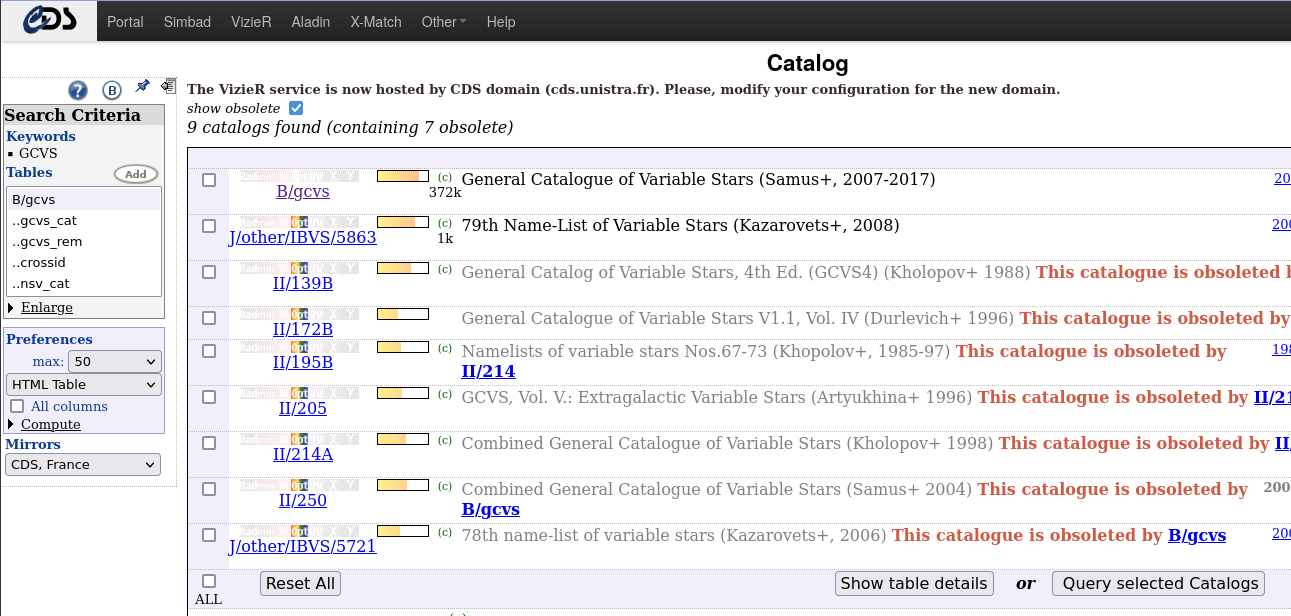Open the HTML Table format dropdown
This screenshot has width=1291, height=616.
[84, 384]
